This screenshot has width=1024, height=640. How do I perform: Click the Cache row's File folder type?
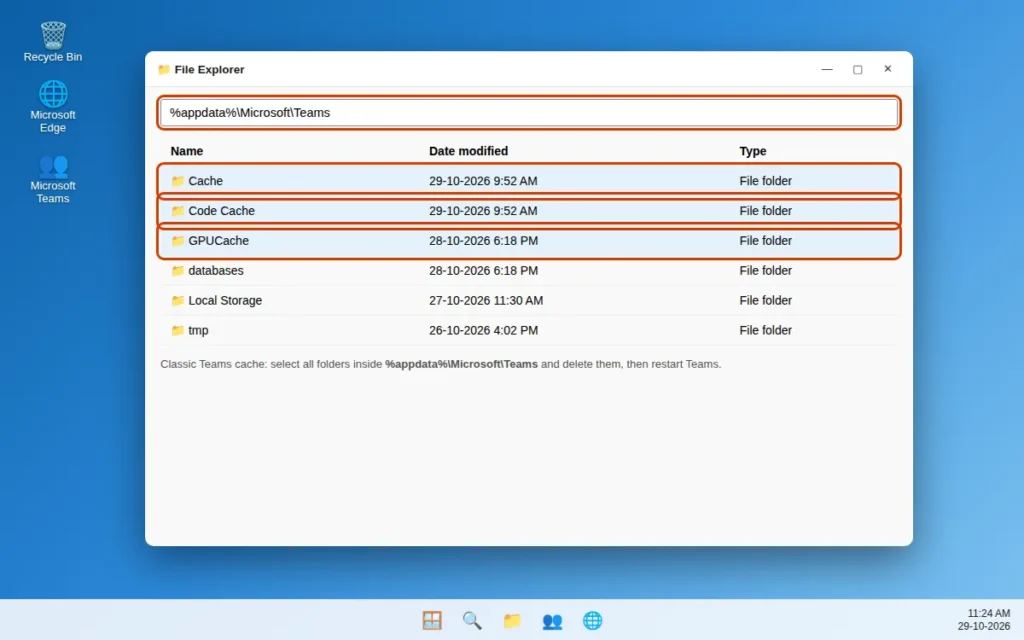pos(765,181)
